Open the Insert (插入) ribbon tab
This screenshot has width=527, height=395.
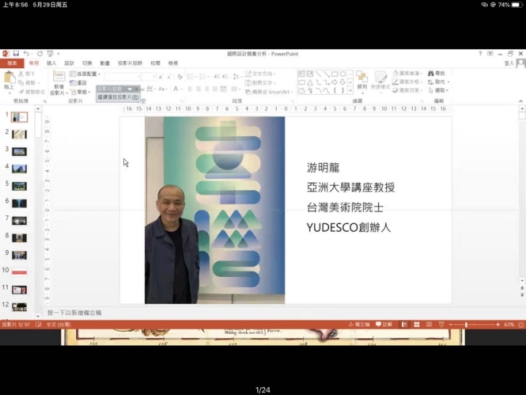(x=51, y=63)
